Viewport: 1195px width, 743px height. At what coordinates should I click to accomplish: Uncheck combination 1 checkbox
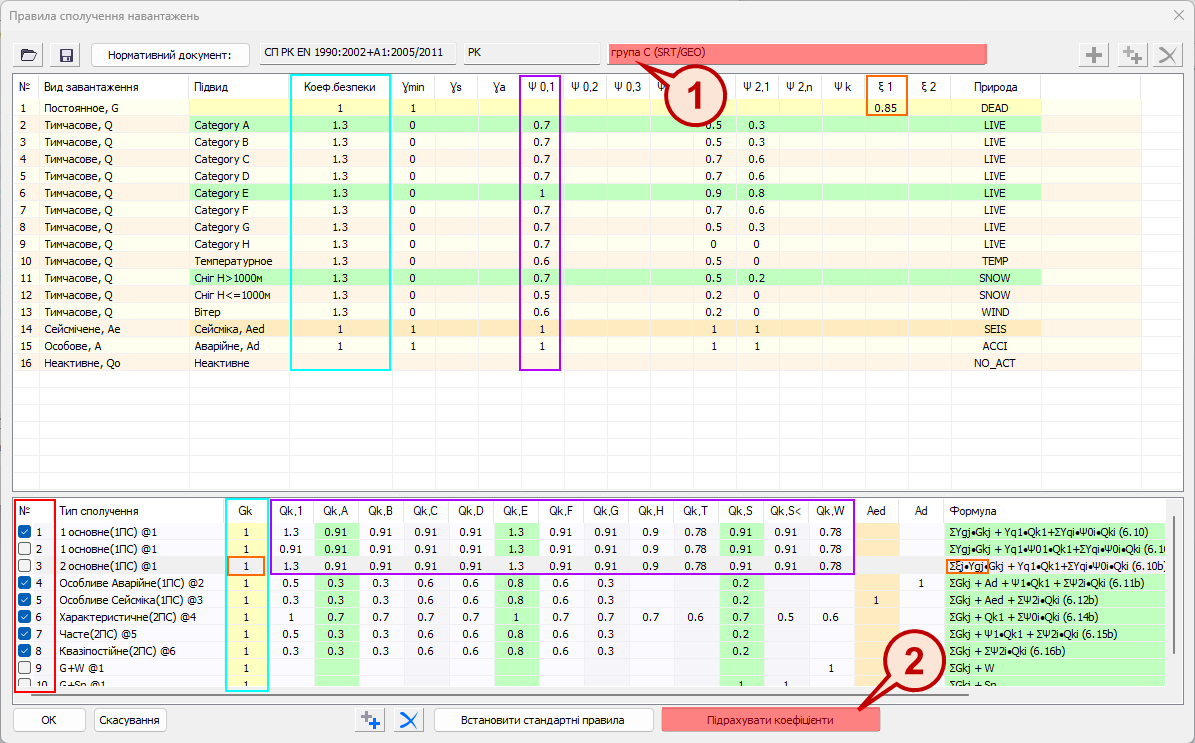point(25,532)
